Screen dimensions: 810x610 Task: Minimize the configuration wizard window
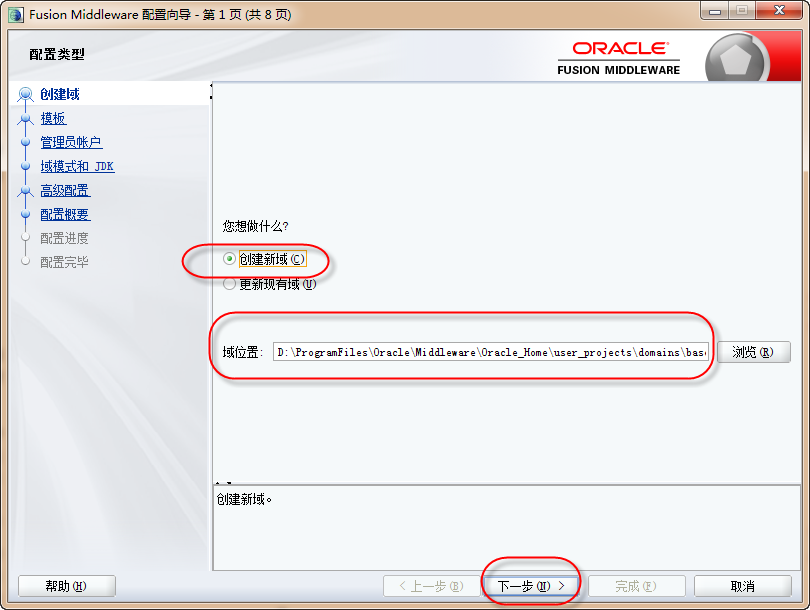click(x=715, y=11)
